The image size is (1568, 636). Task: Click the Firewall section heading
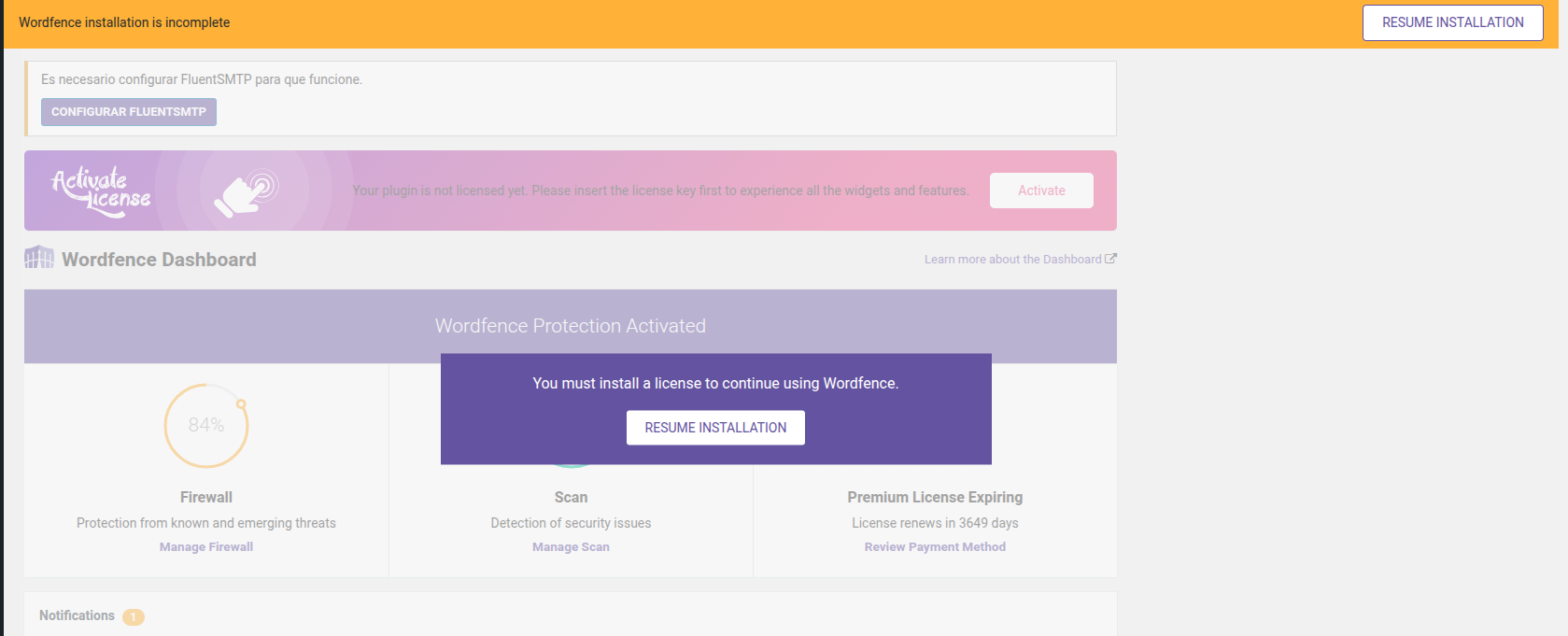click(x=206, y=498)
